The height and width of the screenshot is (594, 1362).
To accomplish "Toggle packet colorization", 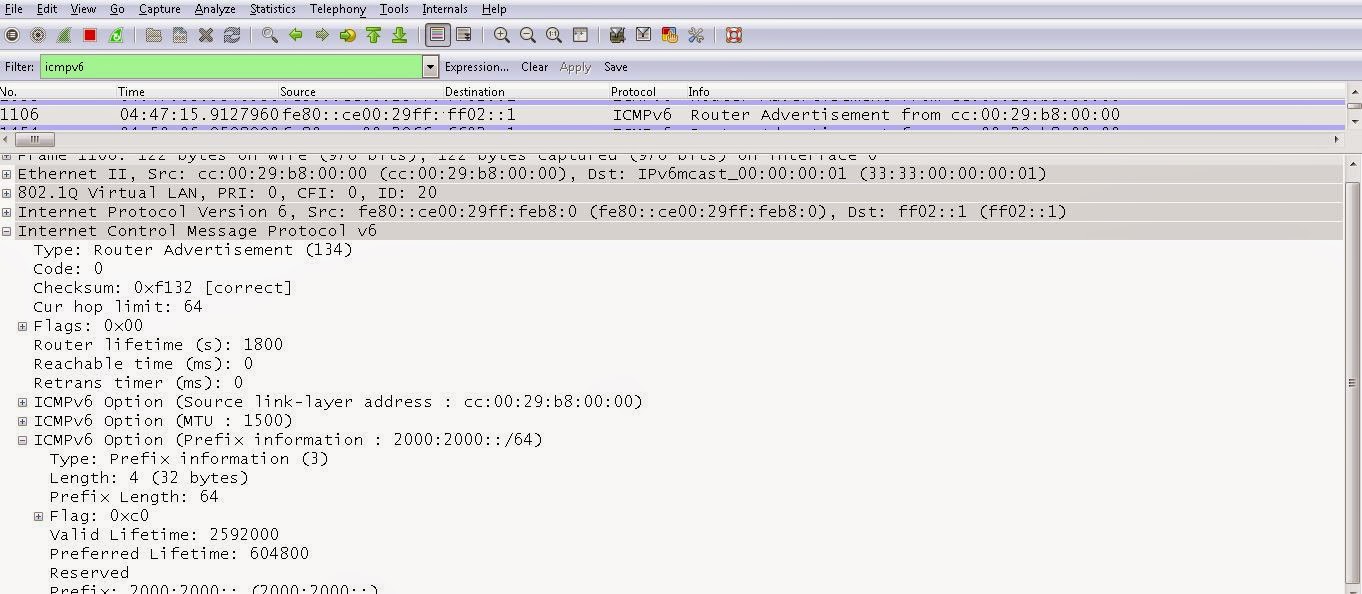I will point(437,35).
